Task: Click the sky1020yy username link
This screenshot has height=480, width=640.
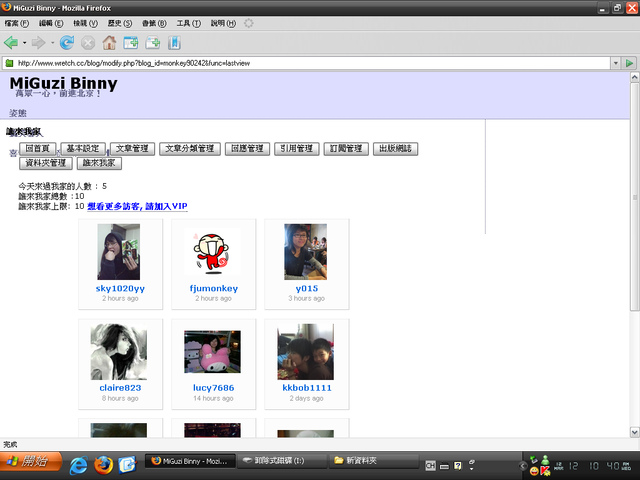Action: coord(120,288)
